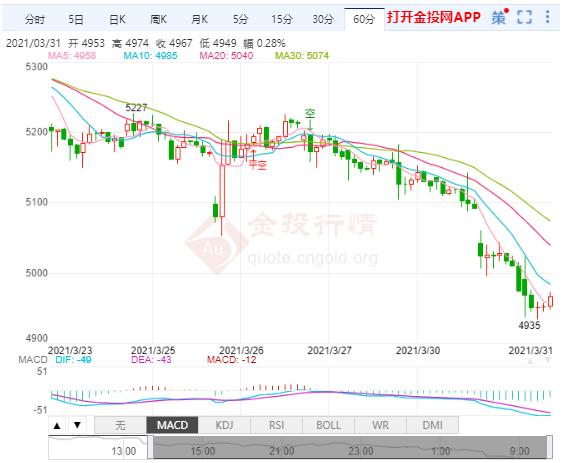Click the down arrow indicator button
The width and height of the screenshot is (566, 463).
point(77,425)
